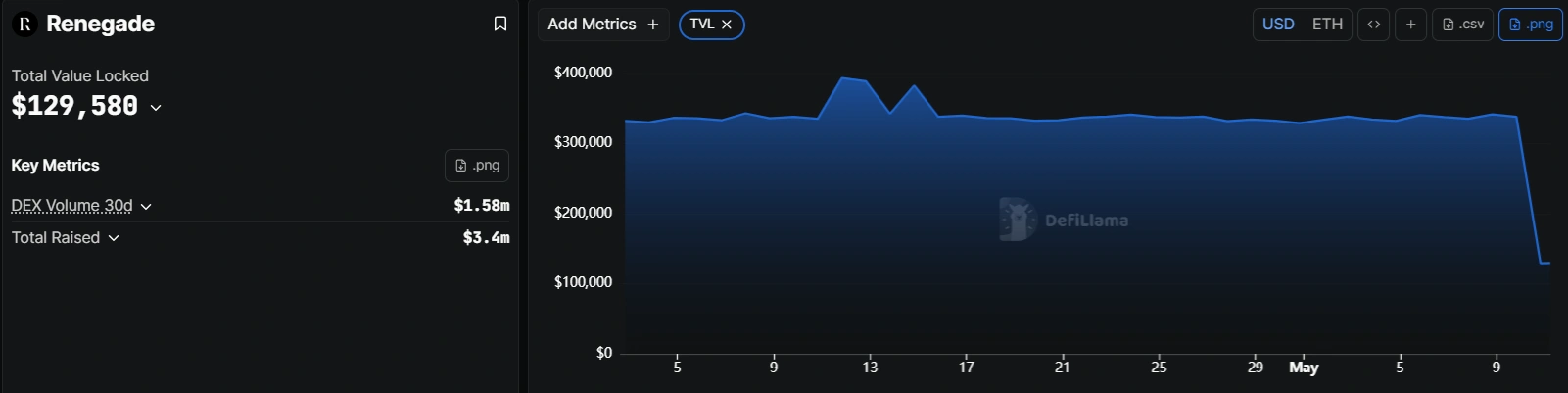Click the $100,000 y-axis label
1568x393 pixels.
coord(583,282)
